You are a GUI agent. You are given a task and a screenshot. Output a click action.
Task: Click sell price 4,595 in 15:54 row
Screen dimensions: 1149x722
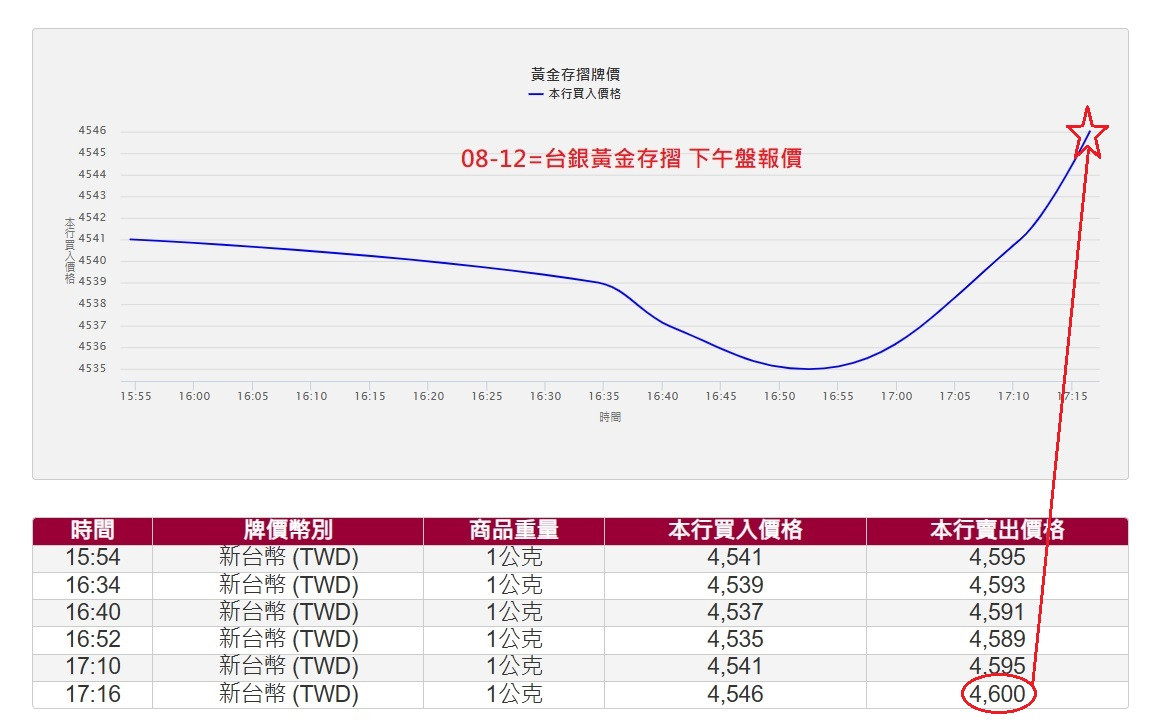pyautogui.click(x=997, y=558)
